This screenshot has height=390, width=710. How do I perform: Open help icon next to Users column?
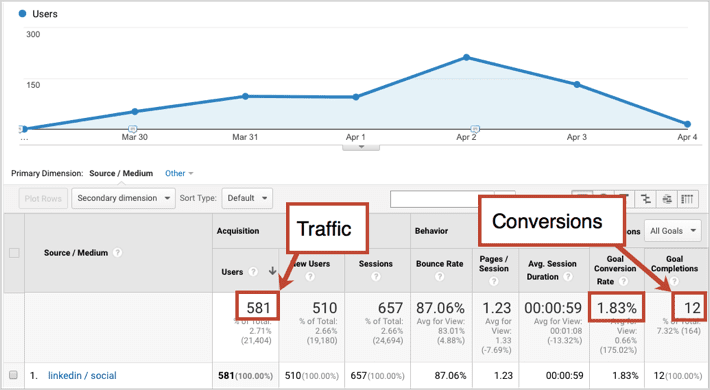pos(253,272)
